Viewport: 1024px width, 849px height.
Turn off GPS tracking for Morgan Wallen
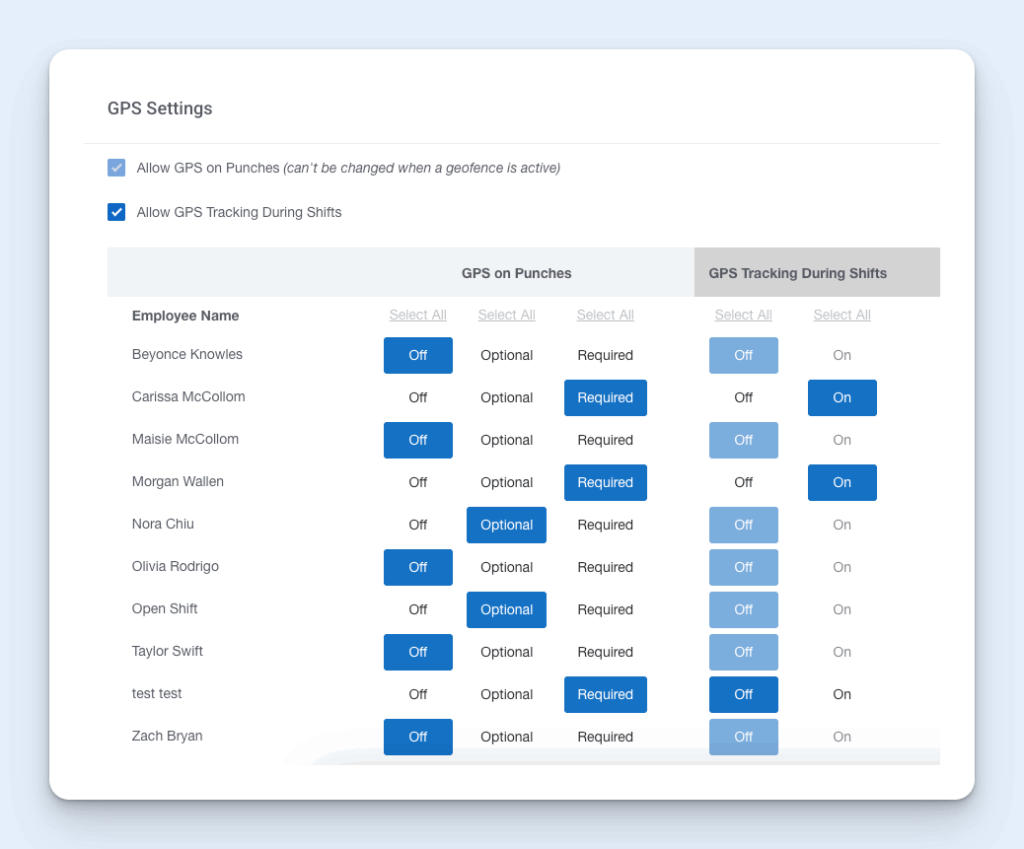pos(743,482)
